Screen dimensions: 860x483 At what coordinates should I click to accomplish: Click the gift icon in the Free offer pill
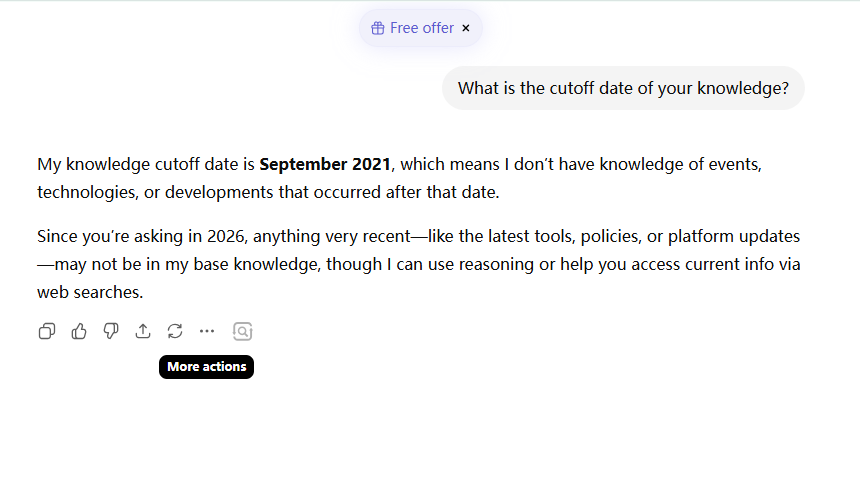[x=378, y=28]
